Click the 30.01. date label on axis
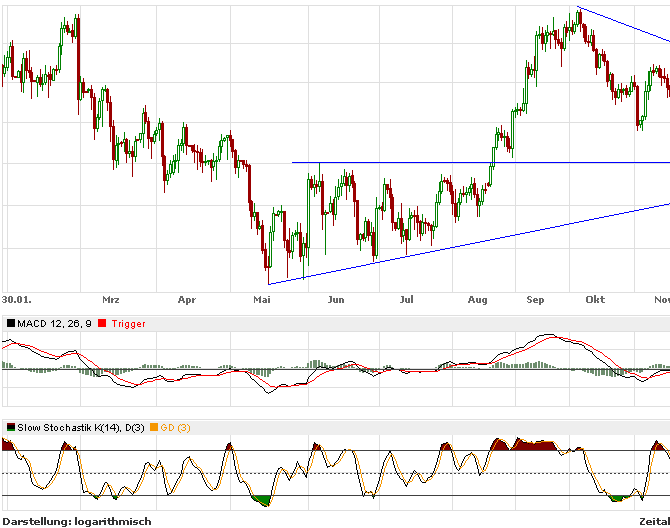 [x=16, y=299]
